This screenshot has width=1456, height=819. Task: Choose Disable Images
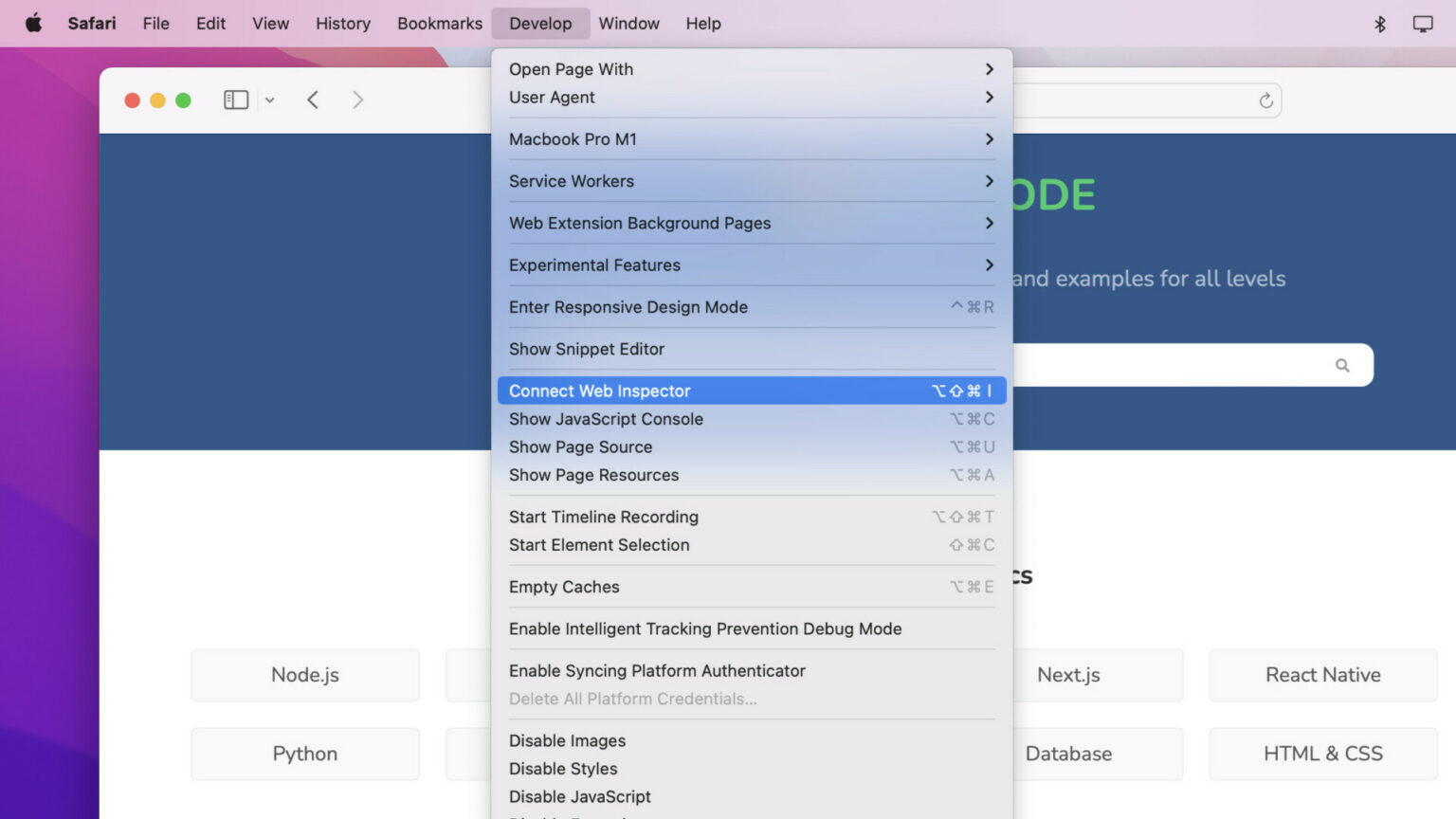pos(752,740)
